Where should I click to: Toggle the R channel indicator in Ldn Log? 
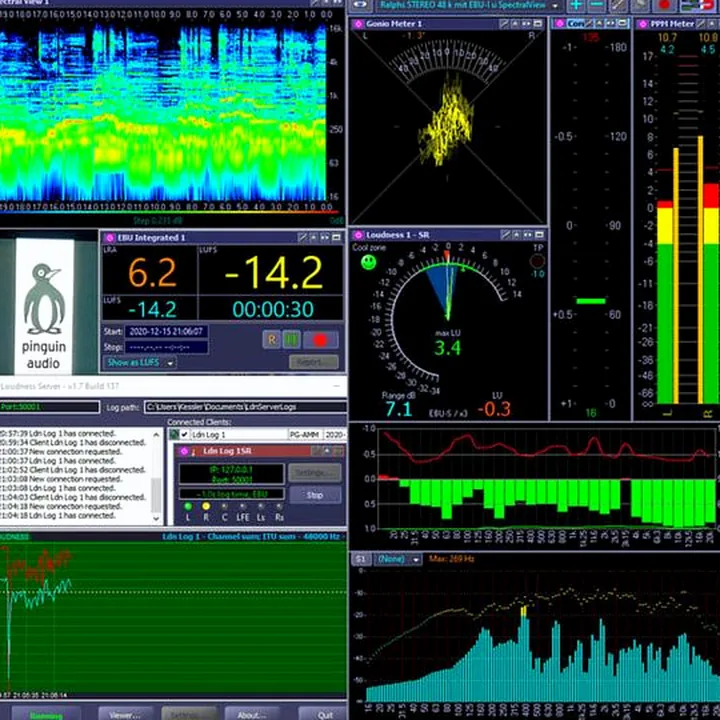tap(206, 506)
